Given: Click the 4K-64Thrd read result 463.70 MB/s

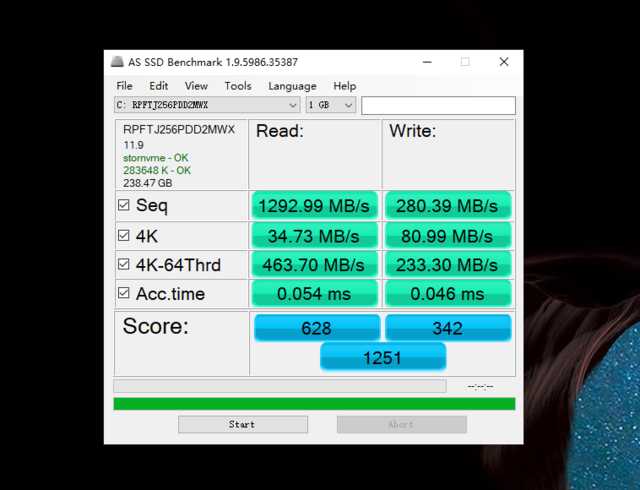Looking at the screenshot, I should [x=314, y=265].
